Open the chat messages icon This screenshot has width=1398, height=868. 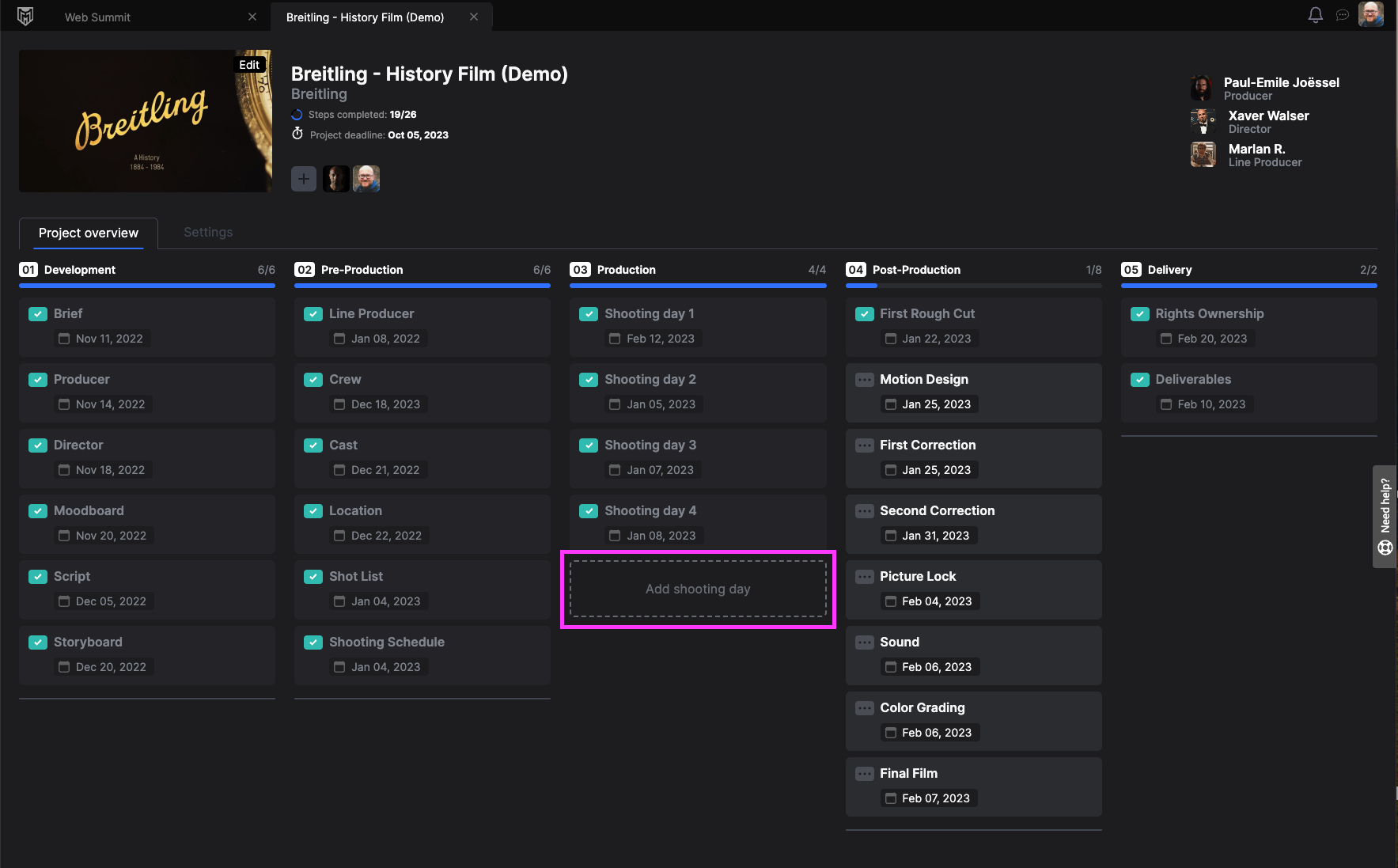(x=1343, y=15)
